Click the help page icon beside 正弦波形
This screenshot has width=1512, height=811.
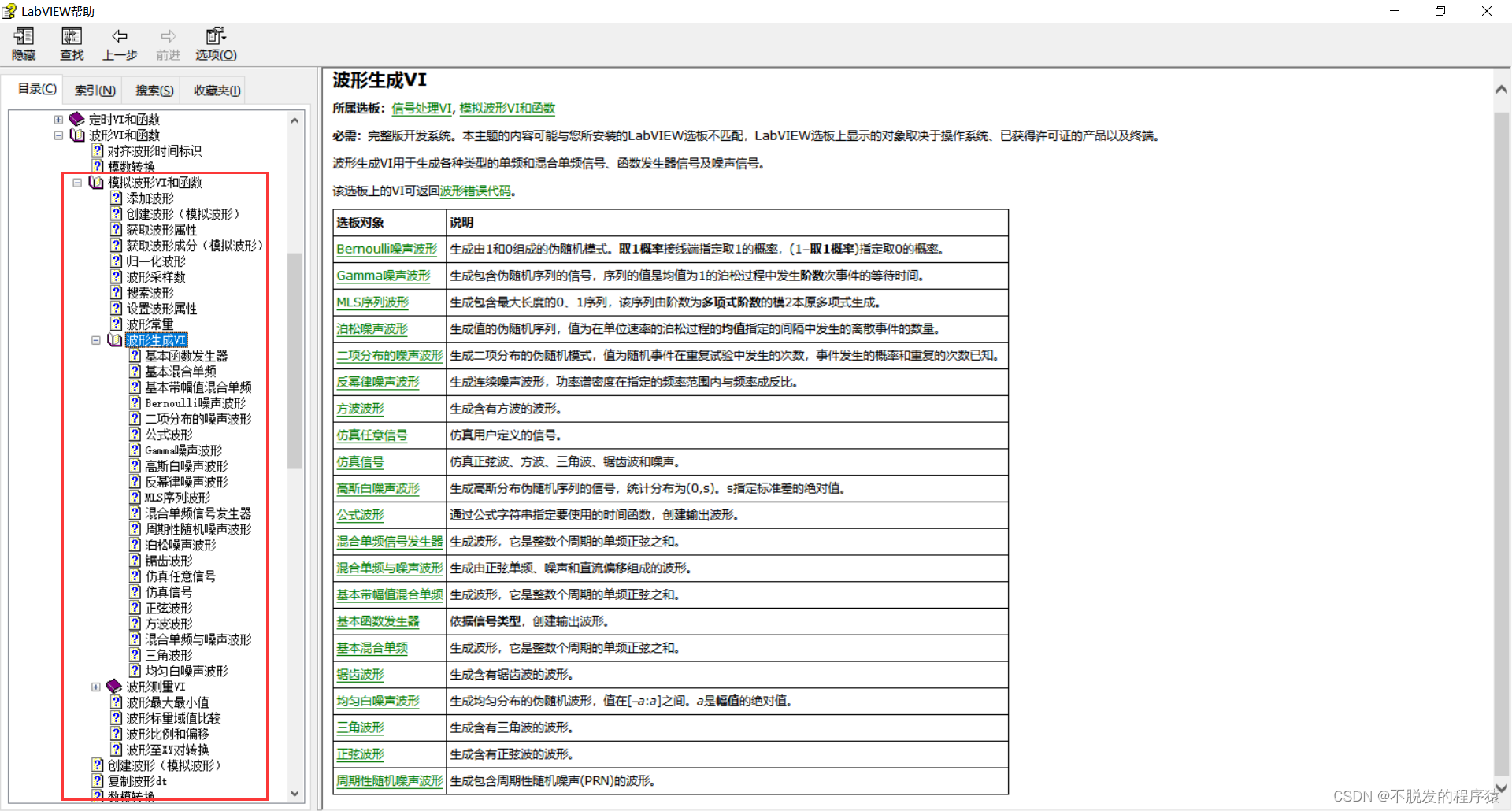pyautogui.click(x=135, y=607)
